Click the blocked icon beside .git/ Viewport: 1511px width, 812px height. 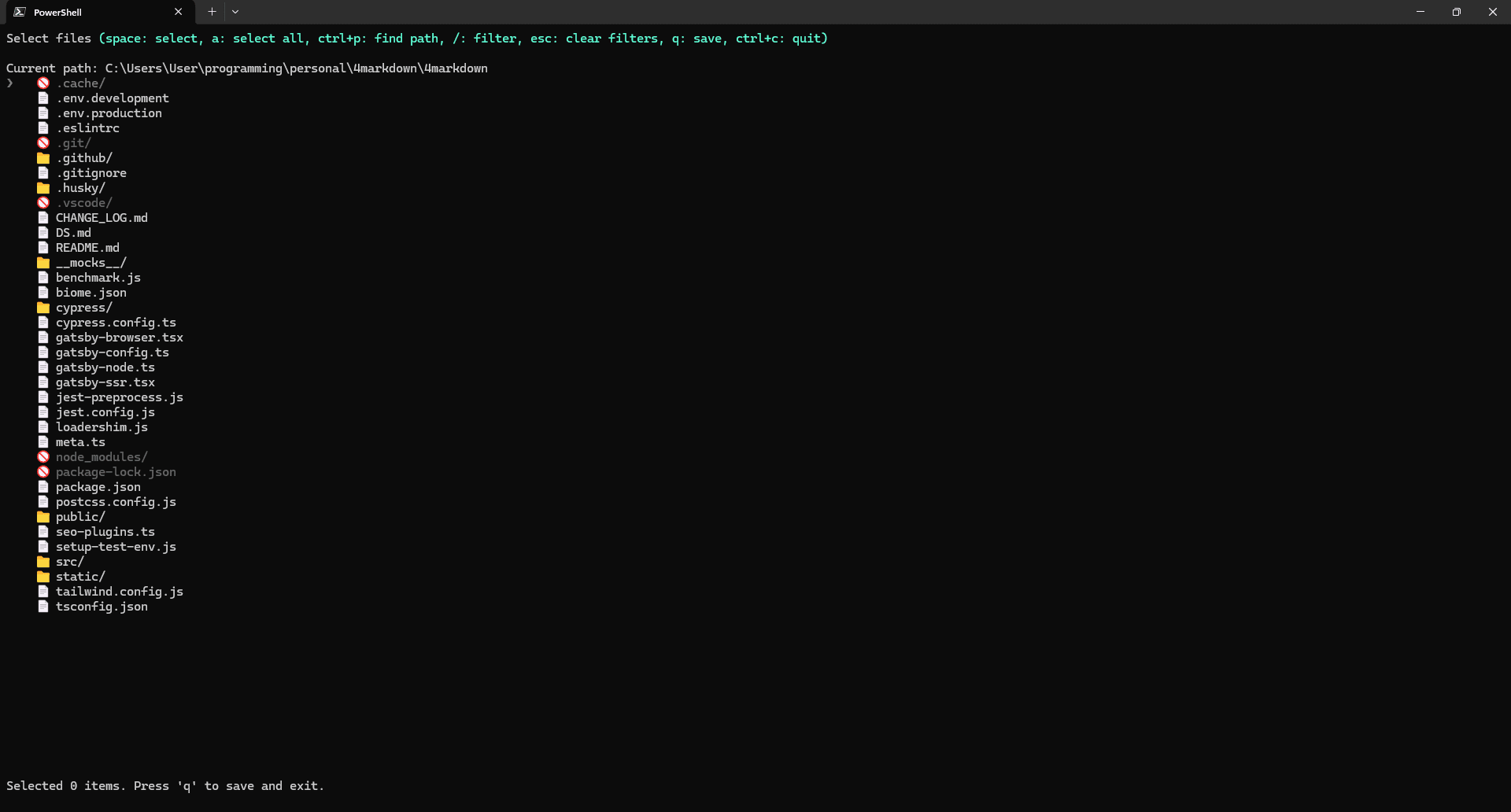43,142
